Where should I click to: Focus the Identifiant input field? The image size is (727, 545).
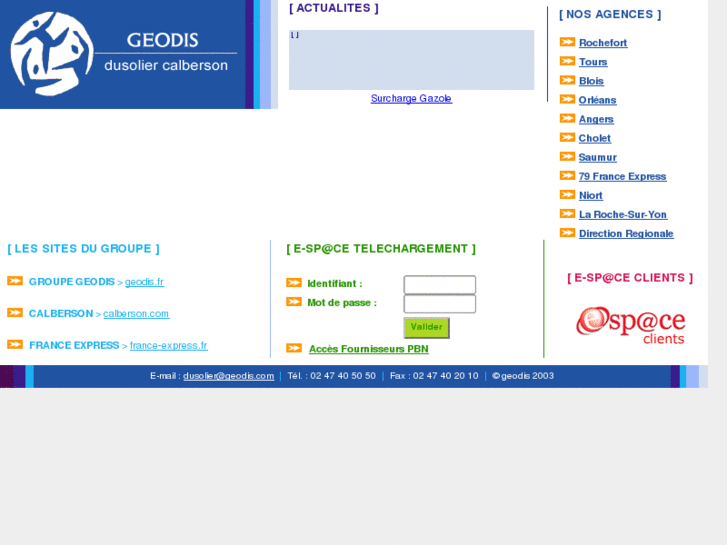(440, 284)
